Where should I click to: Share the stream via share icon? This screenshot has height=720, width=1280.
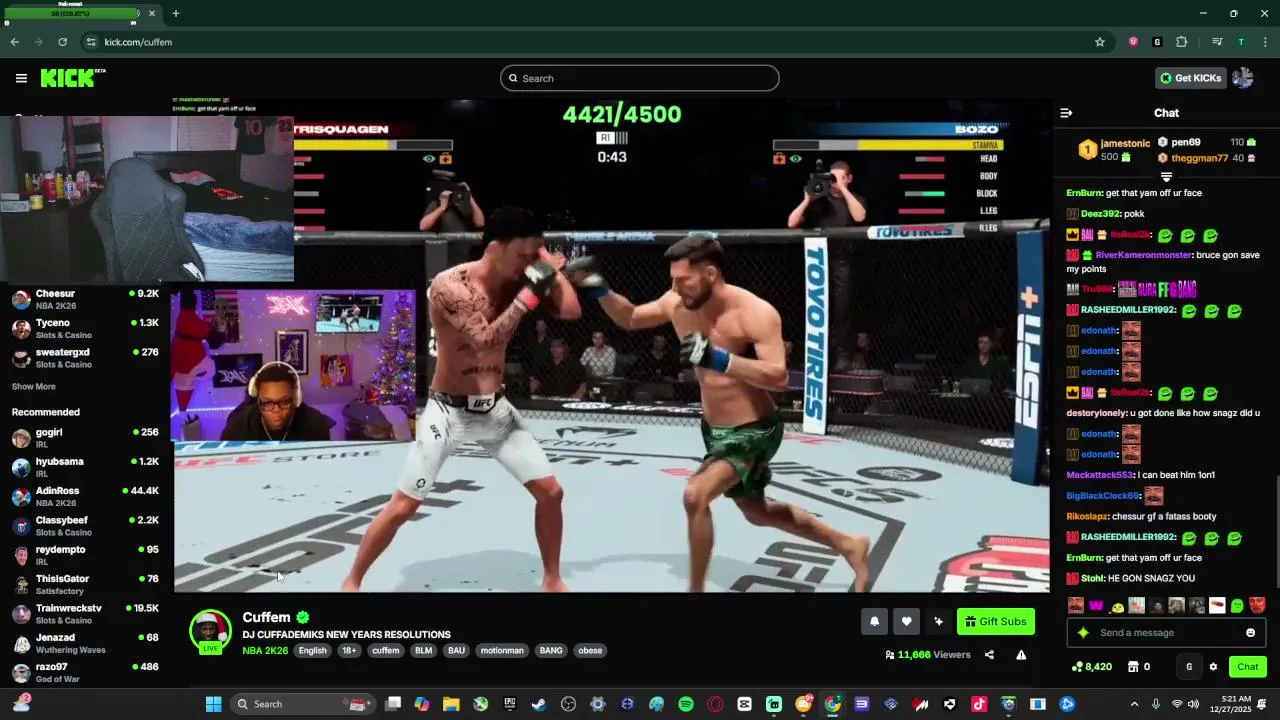pos(989,655)
